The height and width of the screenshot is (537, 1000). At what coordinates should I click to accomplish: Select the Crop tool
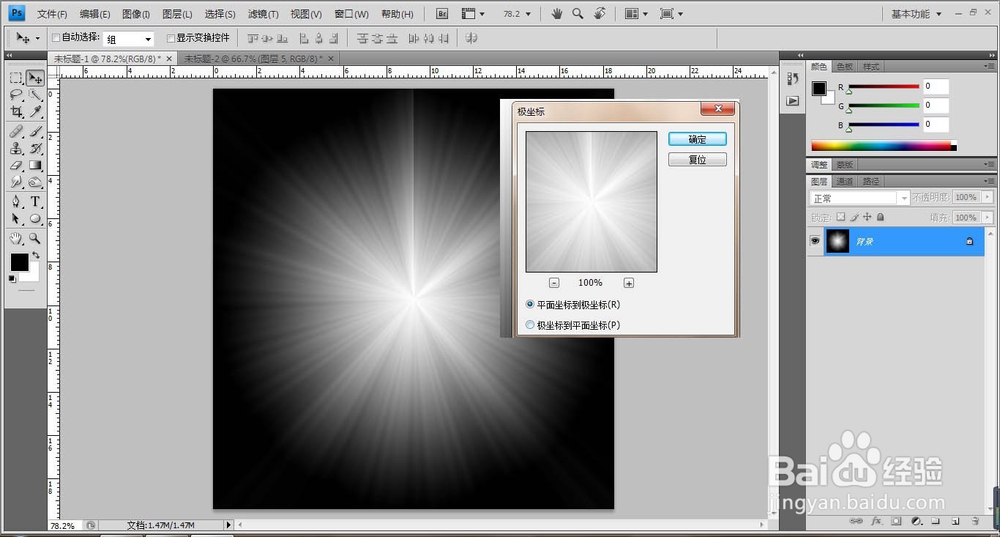click(x=16, y=112)
